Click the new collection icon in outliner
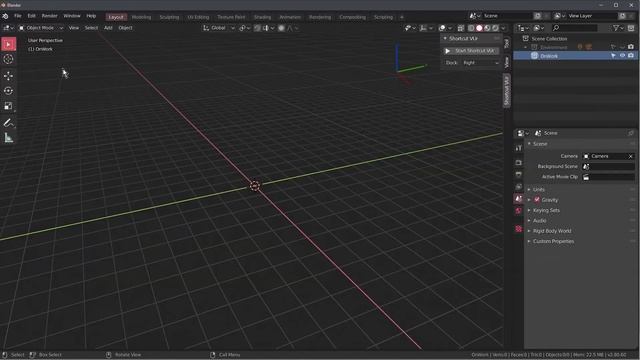The height and width of the screenshot is (360, 640). (x=631, y=28)
